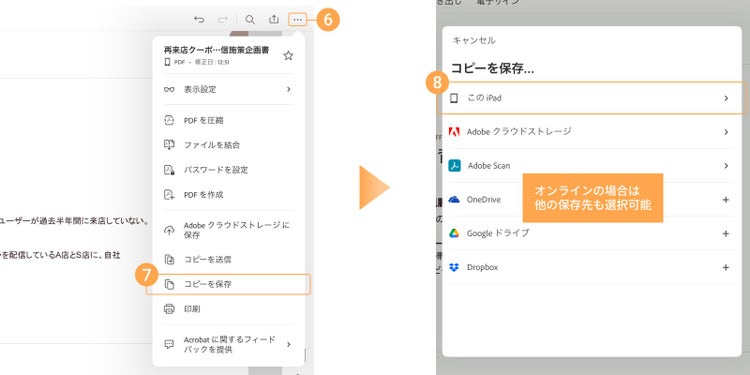Image resolution: width=750 pixels, height=375 pixels.
Task: Select PDF を作成 menu entry
Action: point(228,195)
